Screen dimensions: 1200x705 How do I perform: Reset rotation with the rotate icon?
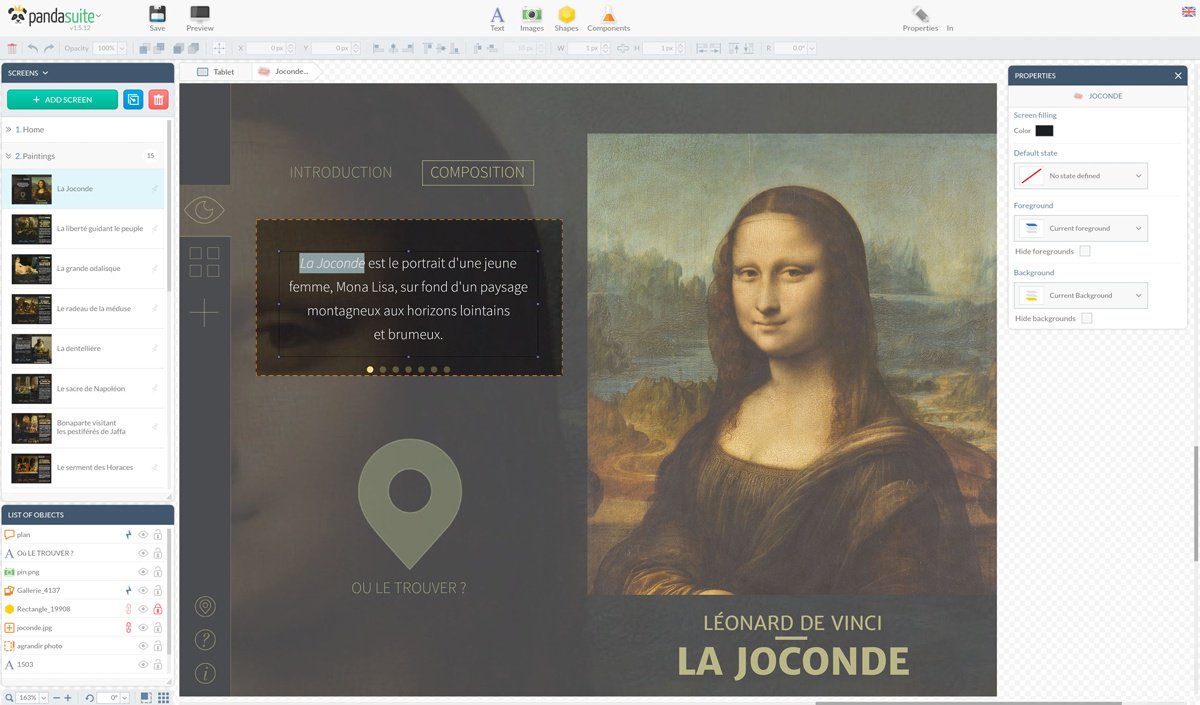point(89,697)
